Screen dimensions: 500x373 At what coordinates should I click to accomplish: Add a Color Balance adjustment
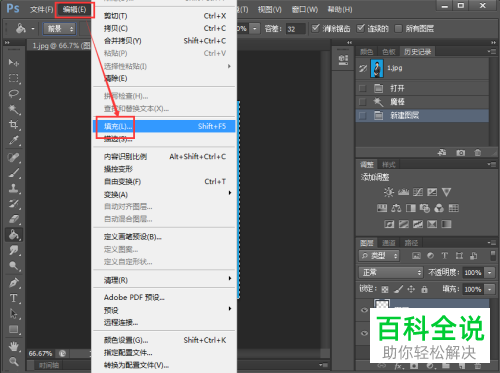click(x=396, y=208)
